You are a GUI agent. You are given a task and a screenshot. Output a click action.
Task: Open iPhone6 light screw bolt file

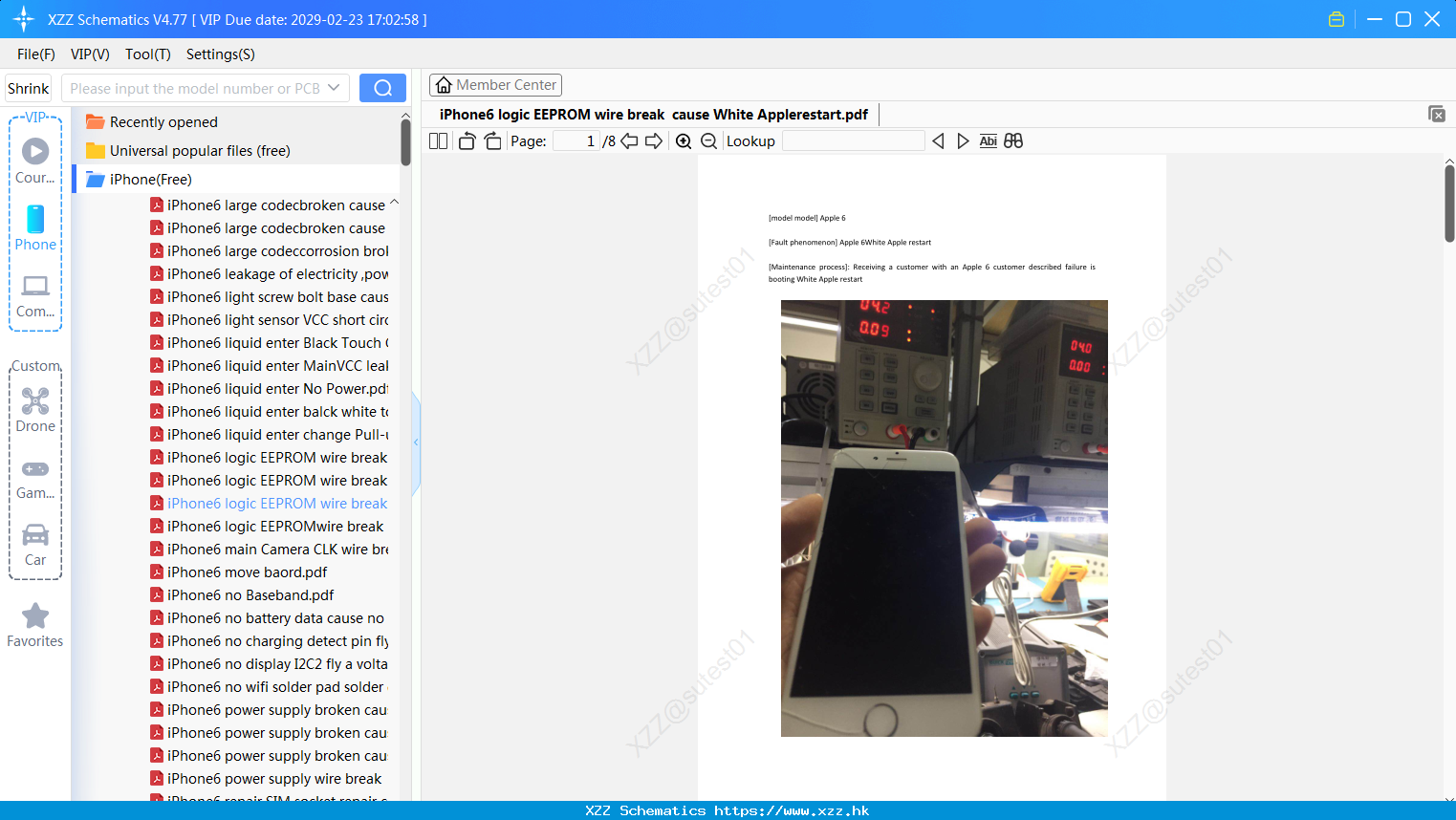click(x=270, y=297)
